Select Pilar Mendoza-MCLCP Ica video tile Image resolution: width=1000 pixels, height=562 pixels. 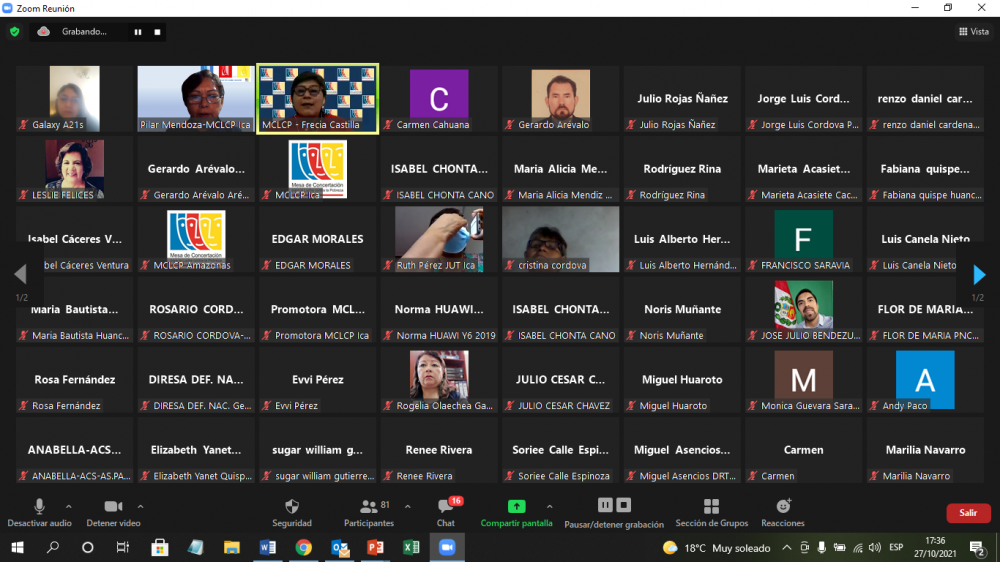[x=196, y=99]
